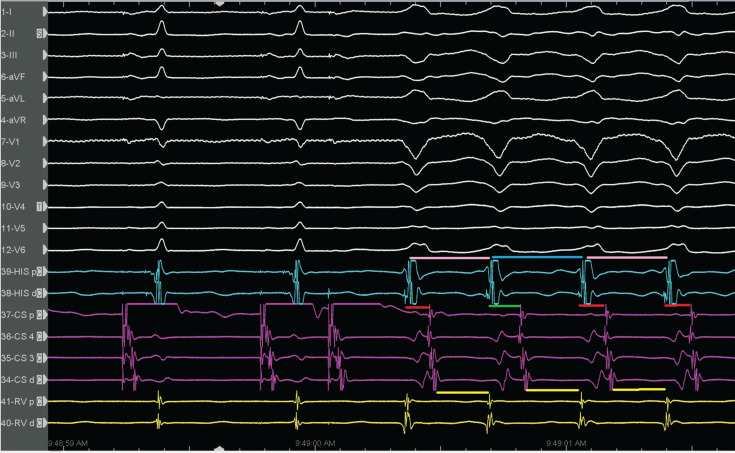
Task: Click the T badge on lead V4
Action: [x=40, y=207]
